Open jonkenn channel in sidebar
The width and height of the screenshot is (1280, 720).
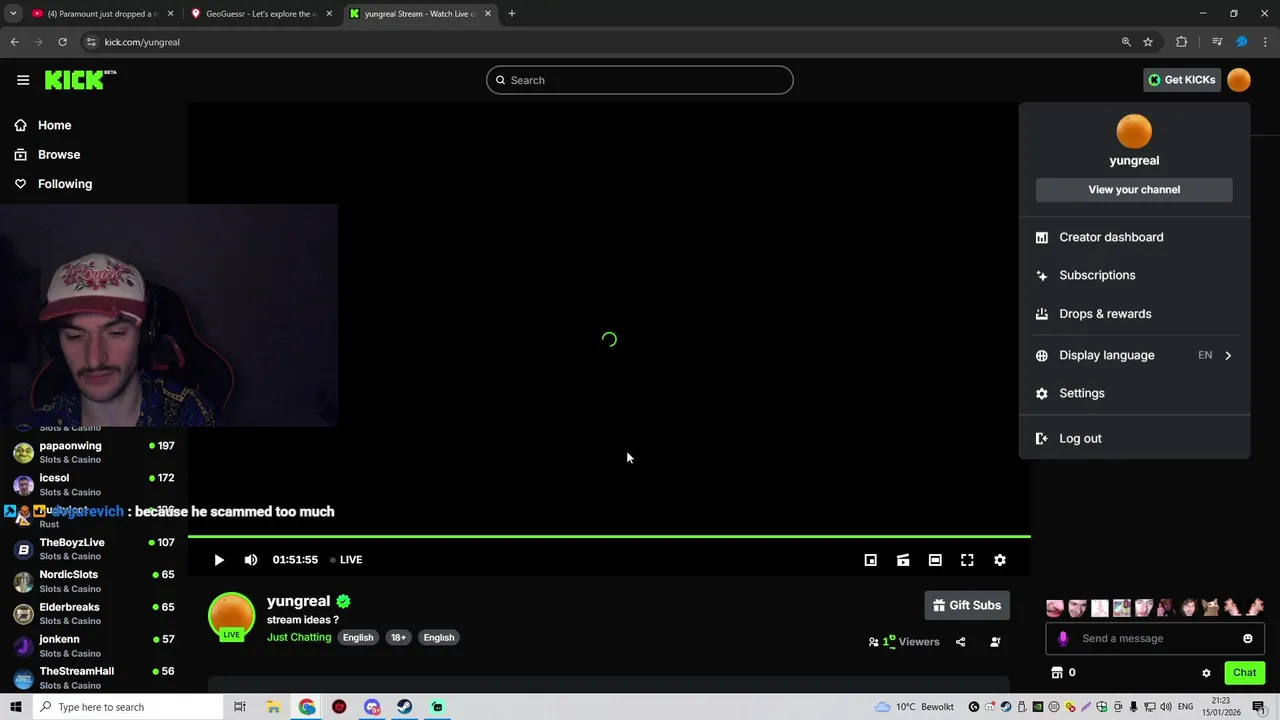pyautogui.click(x=94, y=646)
